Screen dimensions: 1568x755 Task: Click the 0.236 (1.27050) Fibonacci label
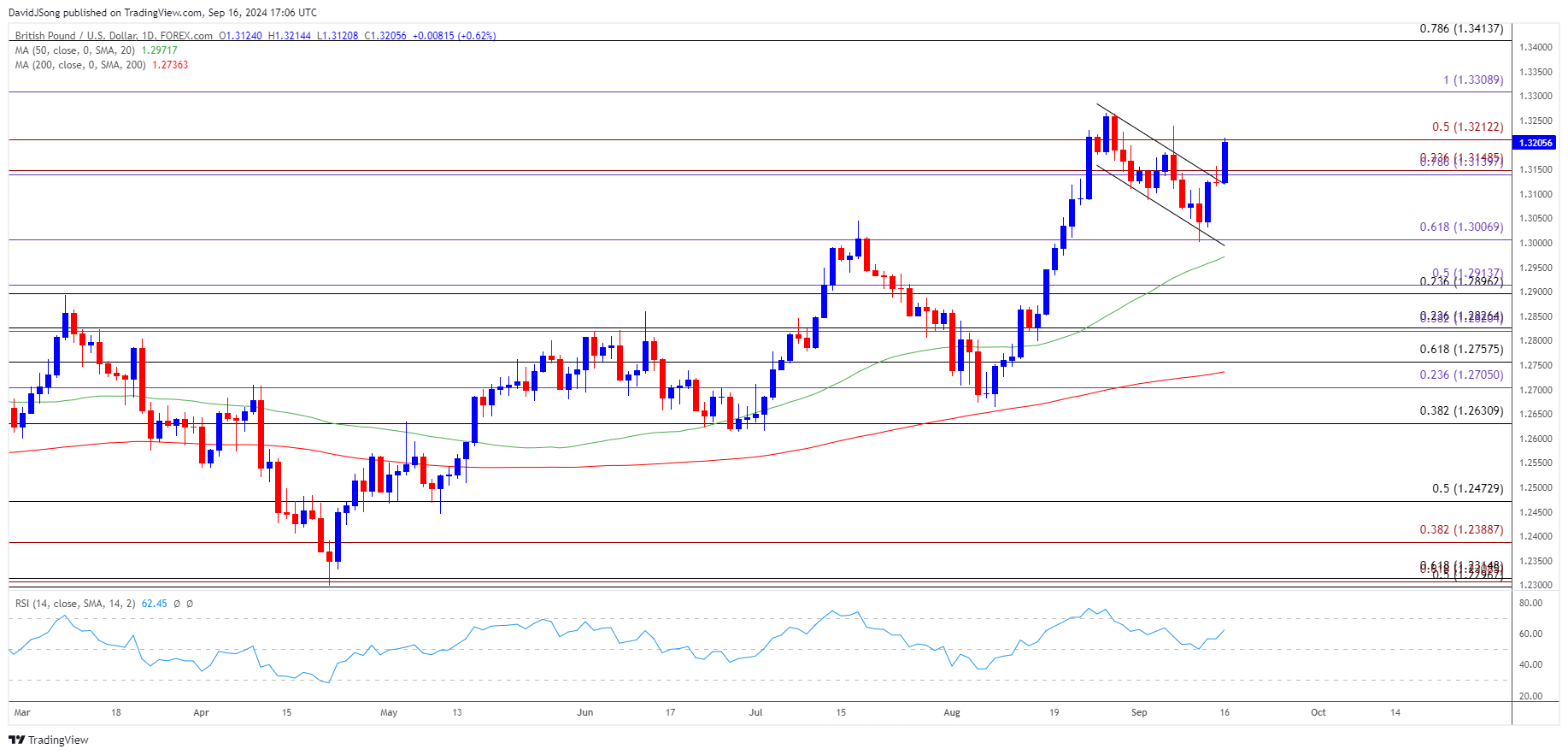tap(1461, 375)
